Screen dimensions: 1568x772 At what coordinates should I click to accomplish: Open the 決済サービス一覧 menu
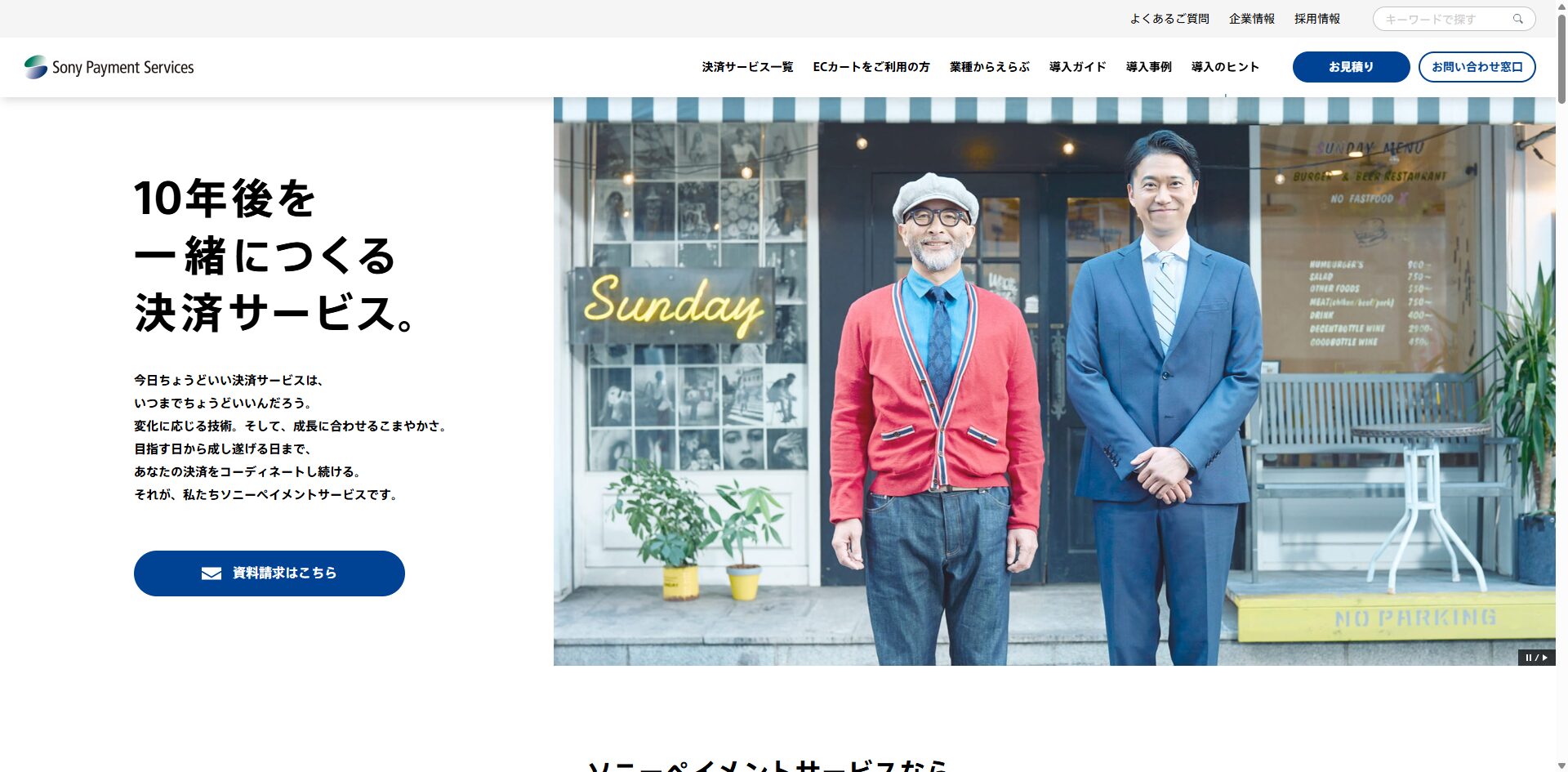coord(747,67)
